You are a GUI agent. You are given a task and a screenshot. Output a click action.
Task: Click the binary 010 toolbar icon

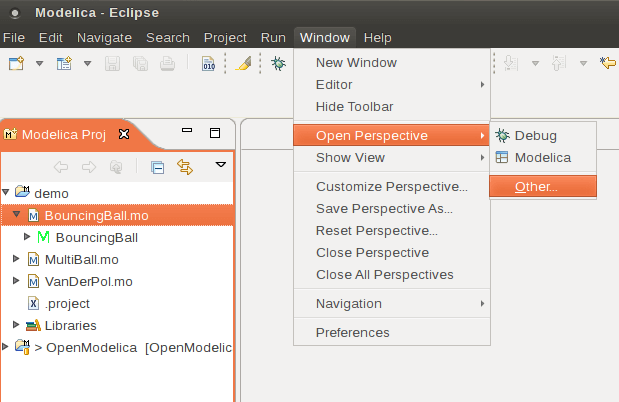[209, 63]
